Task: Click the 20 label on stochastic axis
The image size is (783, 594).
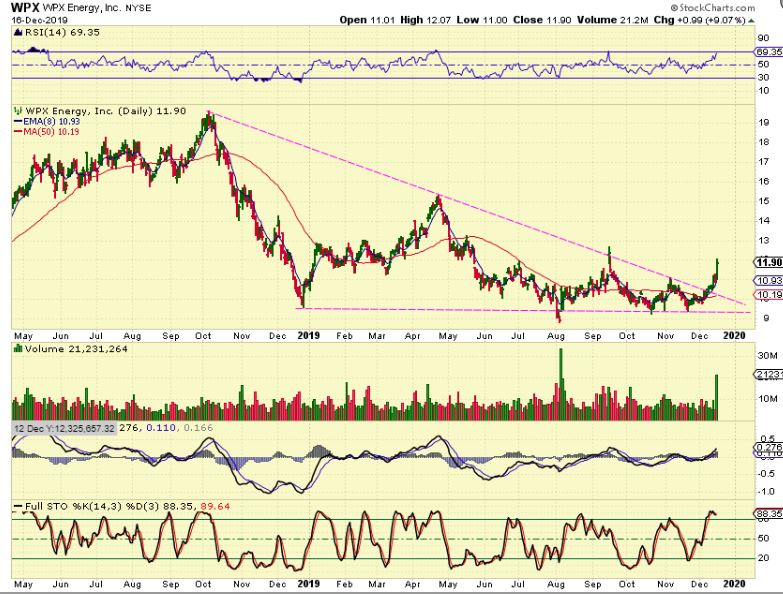Action: 763,558
